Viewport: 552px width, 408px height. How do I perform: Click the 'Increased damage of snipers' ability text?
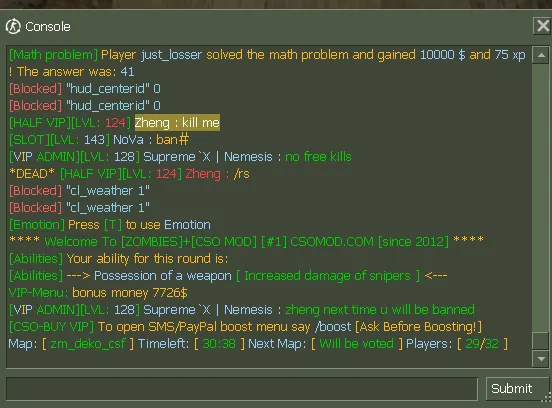pos(327,276)
